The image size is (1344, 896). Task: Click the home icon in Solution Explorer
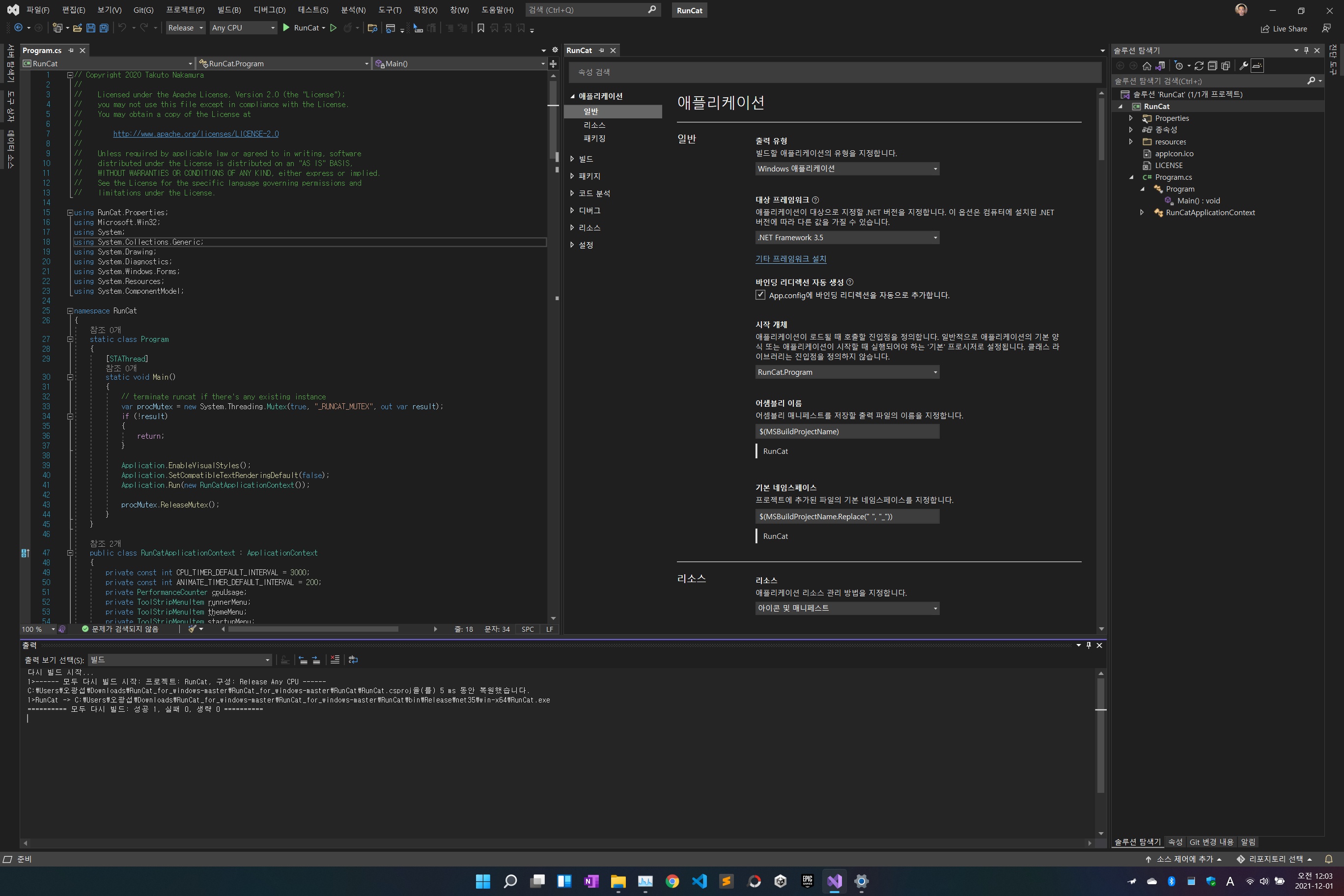1147,66
